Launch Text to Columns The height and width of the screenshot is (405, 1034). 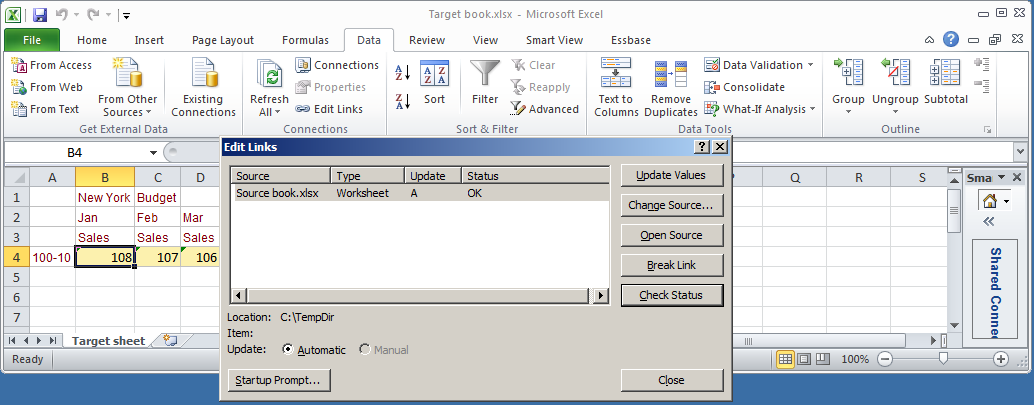tap(616, 87)
